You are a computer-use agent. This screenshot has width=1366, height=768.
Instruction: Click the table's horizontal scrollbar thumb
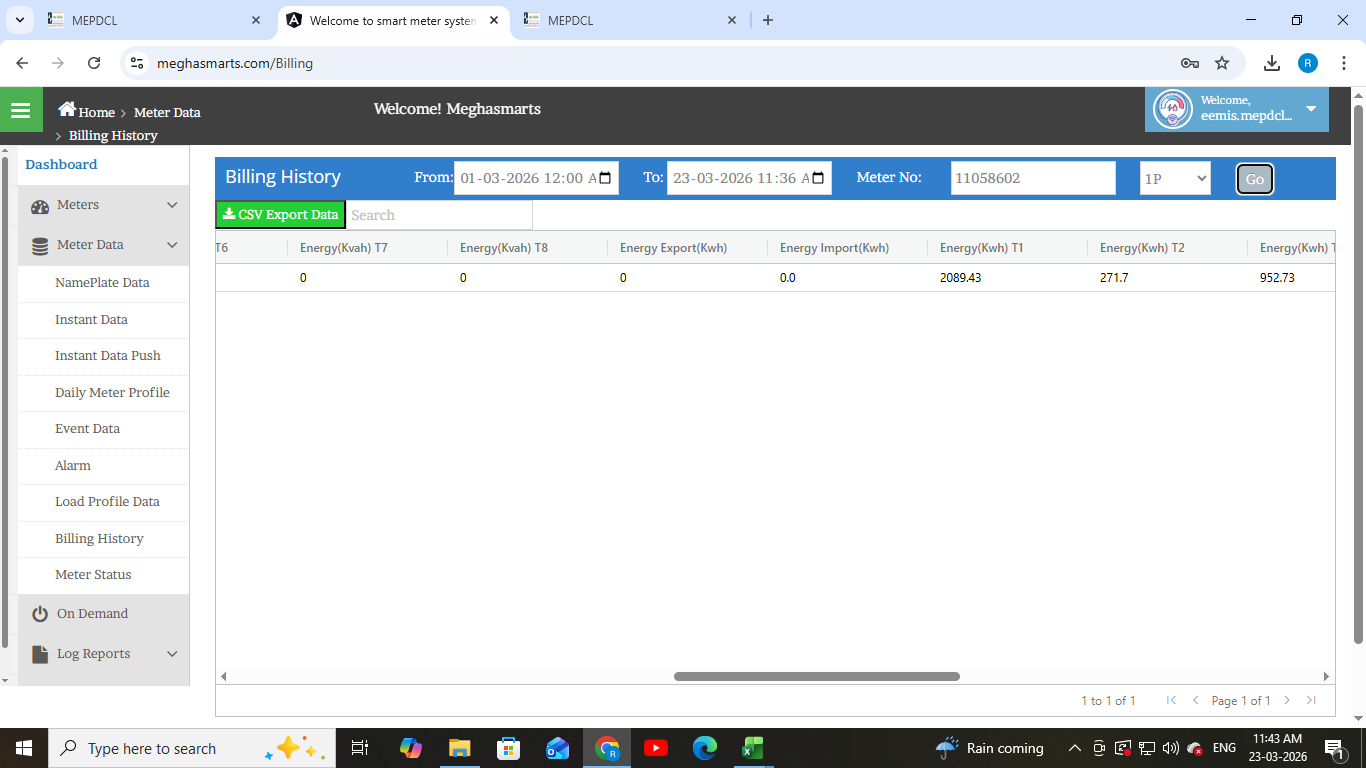817,677
